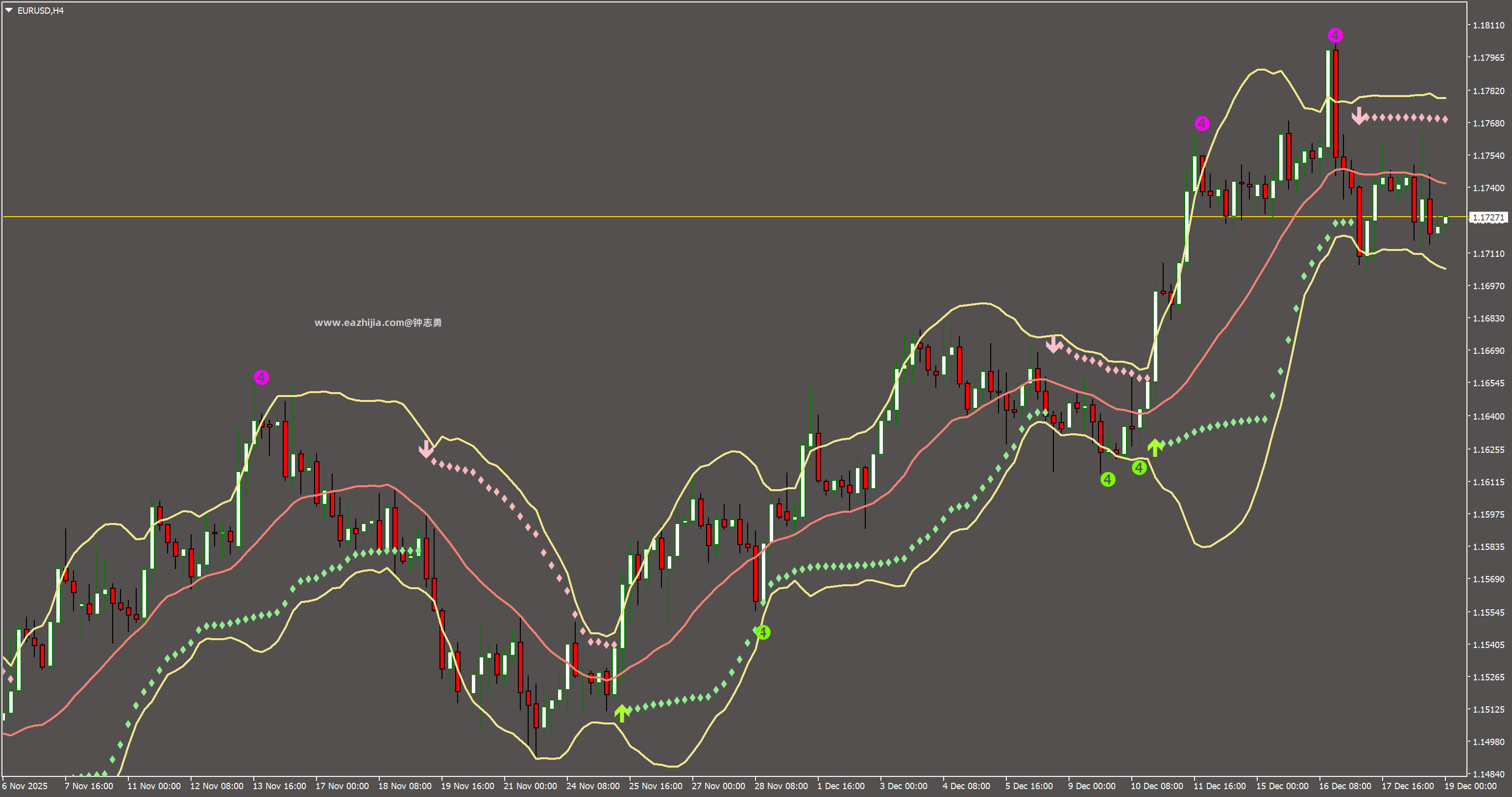This screenshot has height=797, width=1512.
Task: Click the 6 Nov 2025 date label
Action: click(x=25, y=786)
